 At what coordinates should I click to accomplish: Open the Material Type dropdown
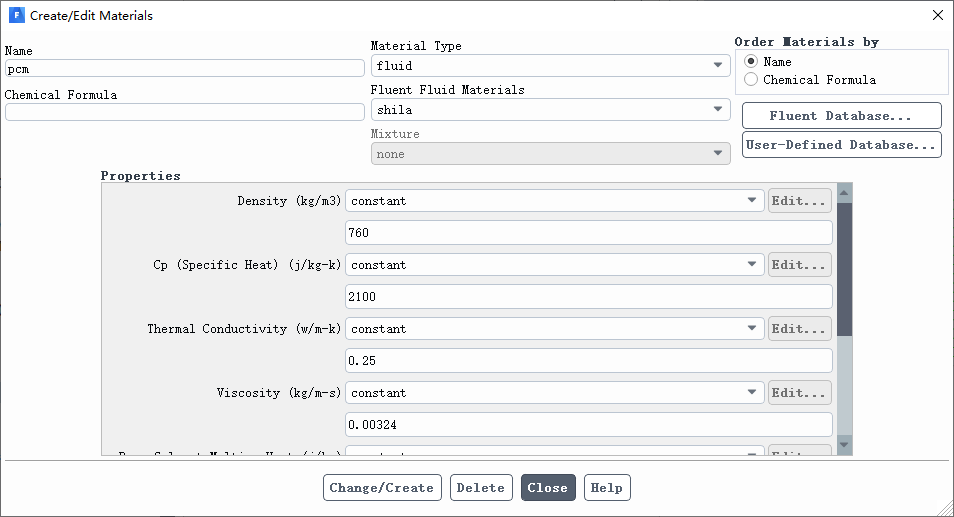coord(551,66)
